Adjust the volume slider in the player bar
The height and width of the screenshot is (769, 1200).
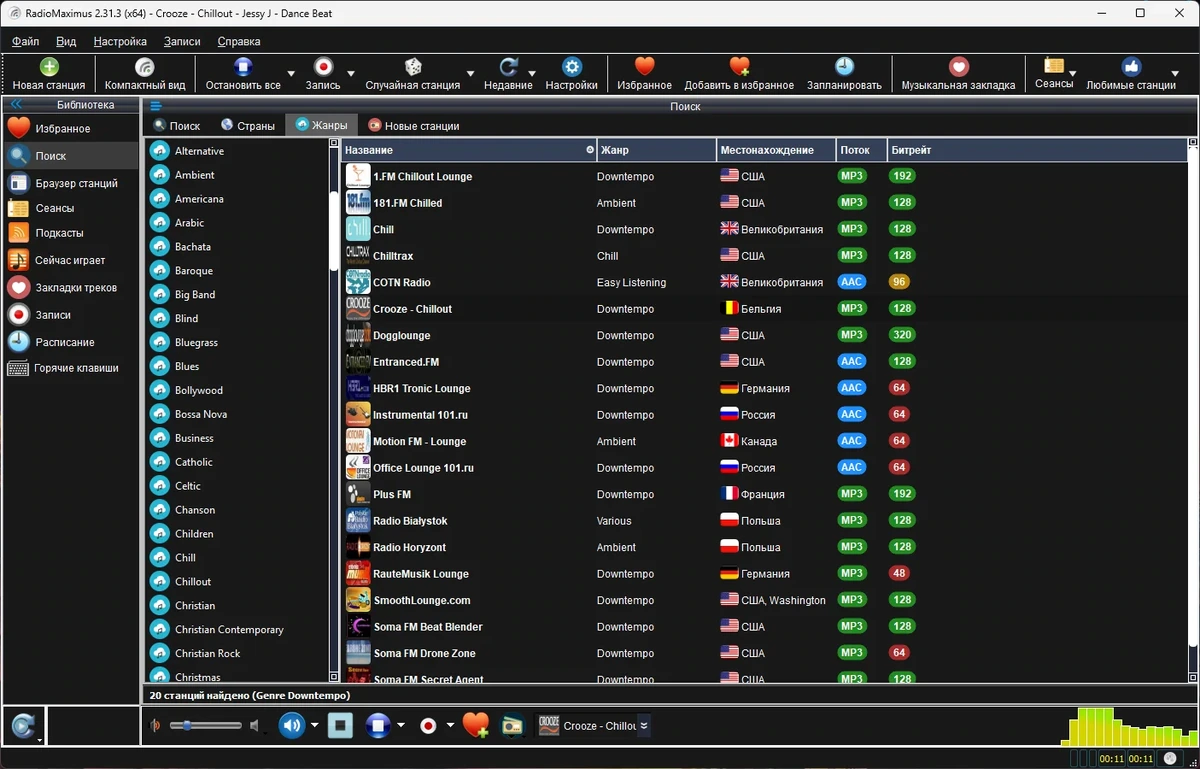click(205, 725)
